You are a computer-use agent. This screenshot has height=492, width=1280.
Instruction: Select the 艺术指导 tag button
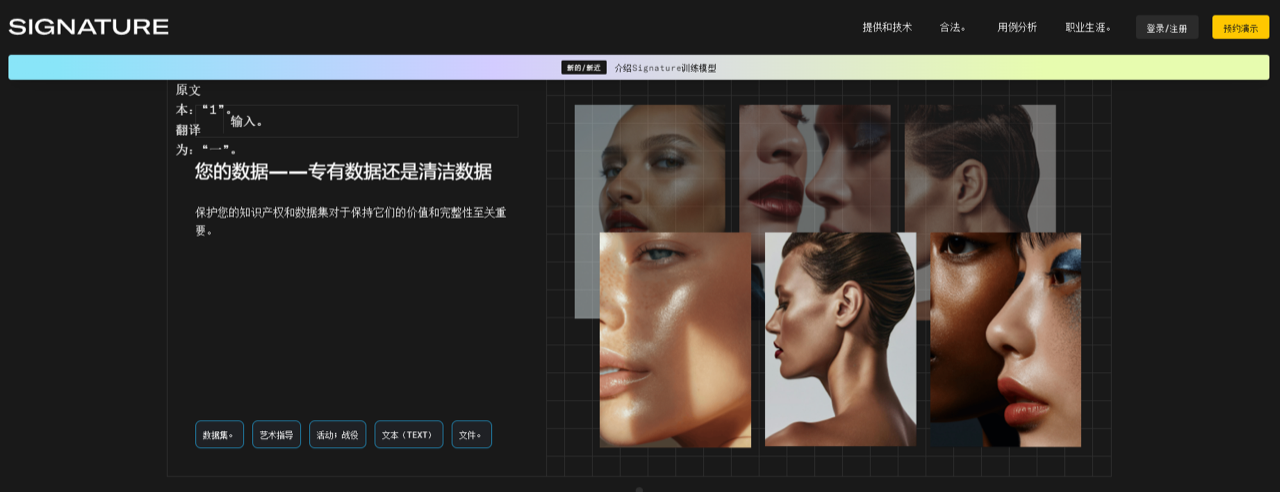[x=276, y=434]
